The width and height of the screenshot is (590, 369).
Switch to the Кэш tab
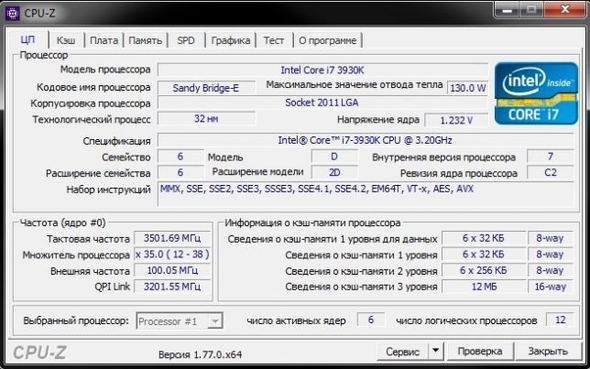tap(66, 40)
